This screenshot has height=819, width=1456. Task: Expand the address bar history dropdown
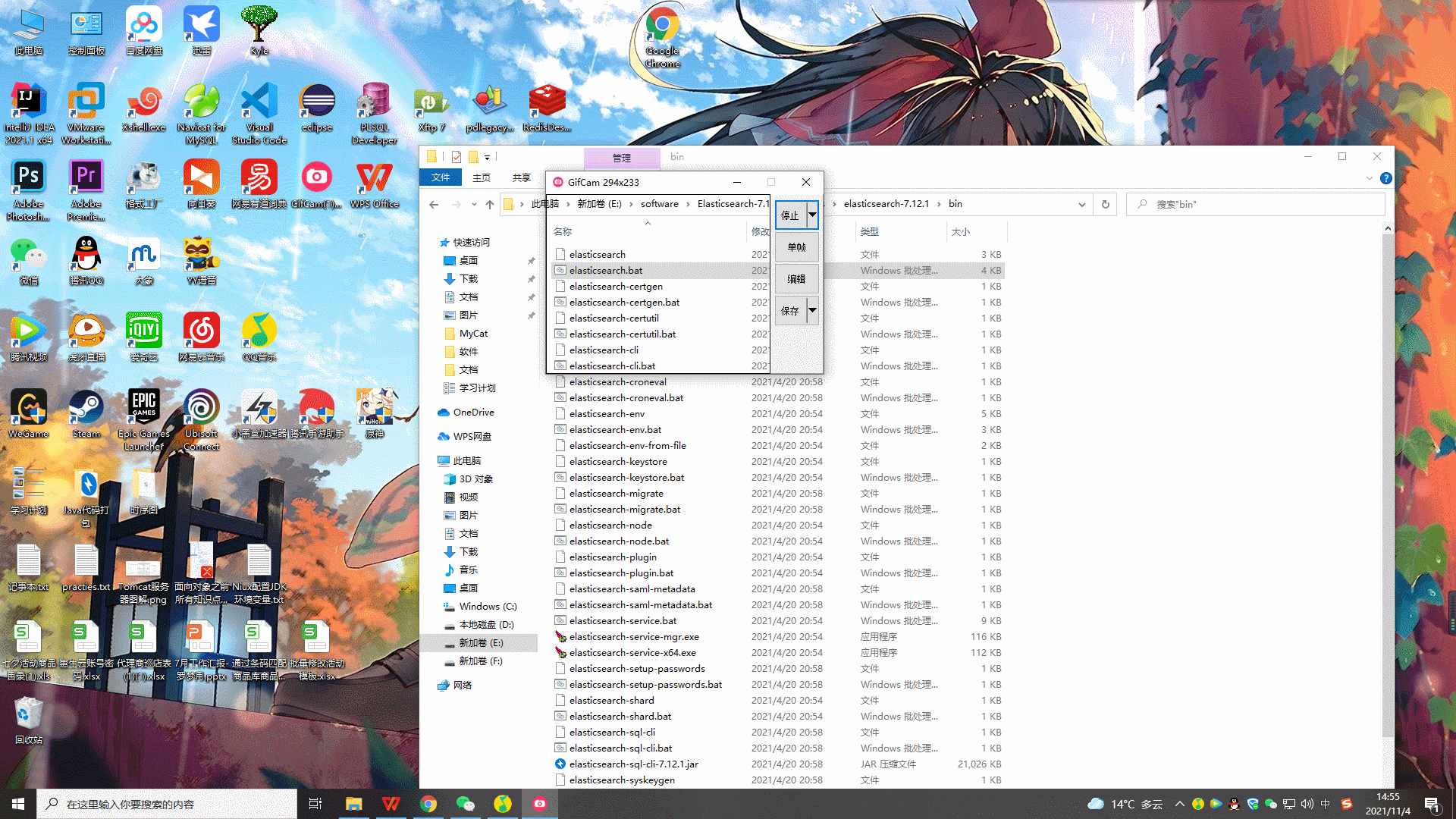coord(1081,204)
